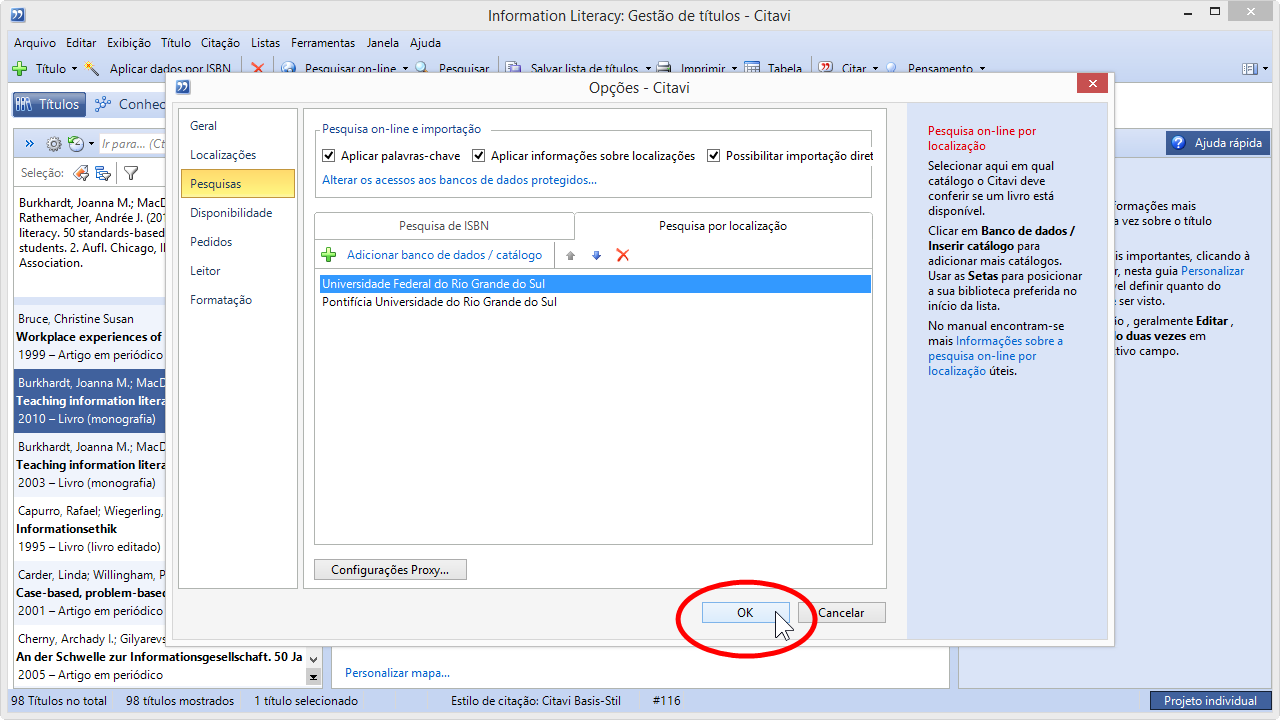Screen dimensions: 1280x720
Task: Click the Conhecimento network icon
Action: tap(103, 104)
